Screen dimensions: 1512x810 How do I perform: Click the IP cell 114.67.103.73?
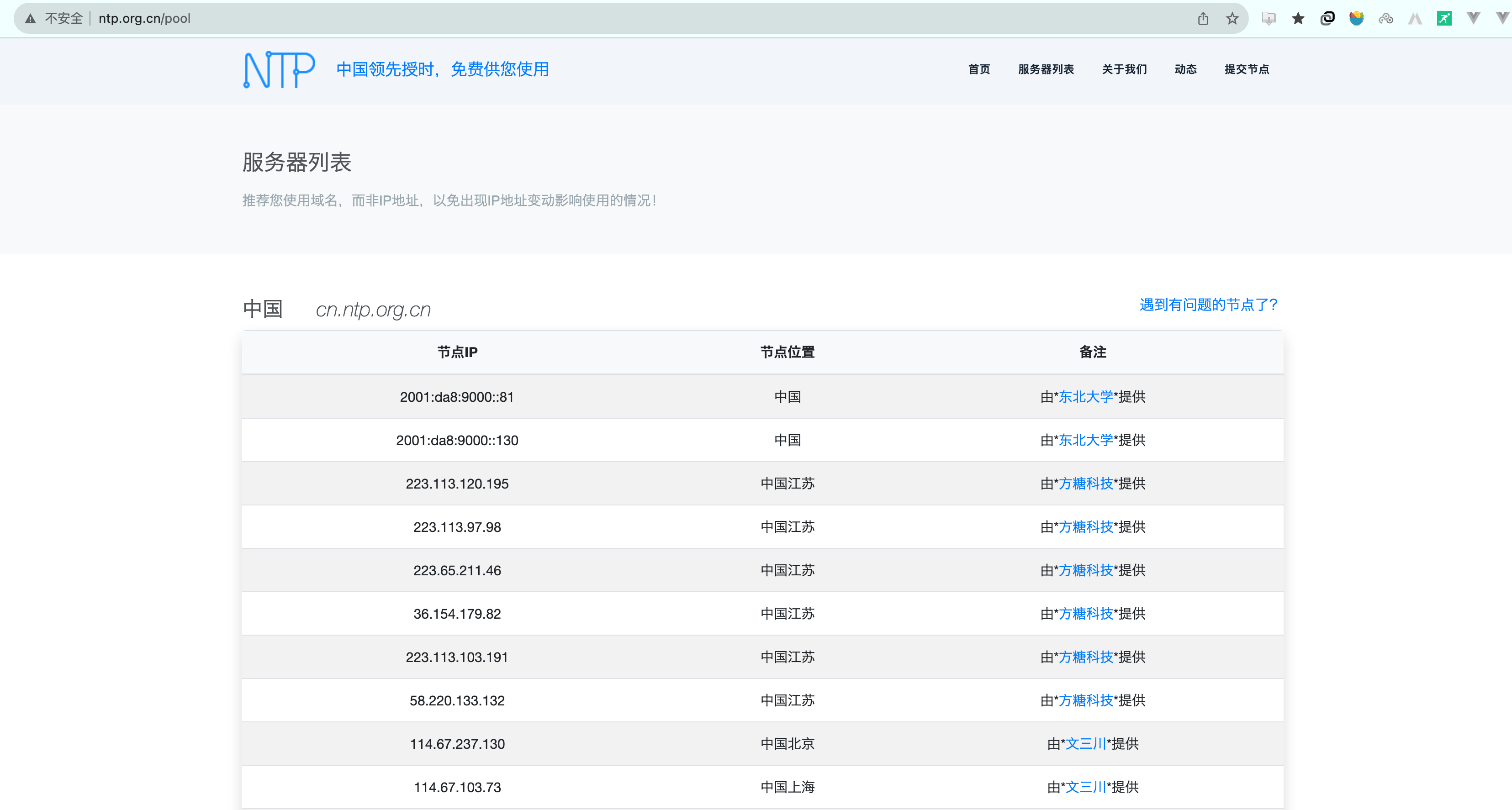[457, 788]
